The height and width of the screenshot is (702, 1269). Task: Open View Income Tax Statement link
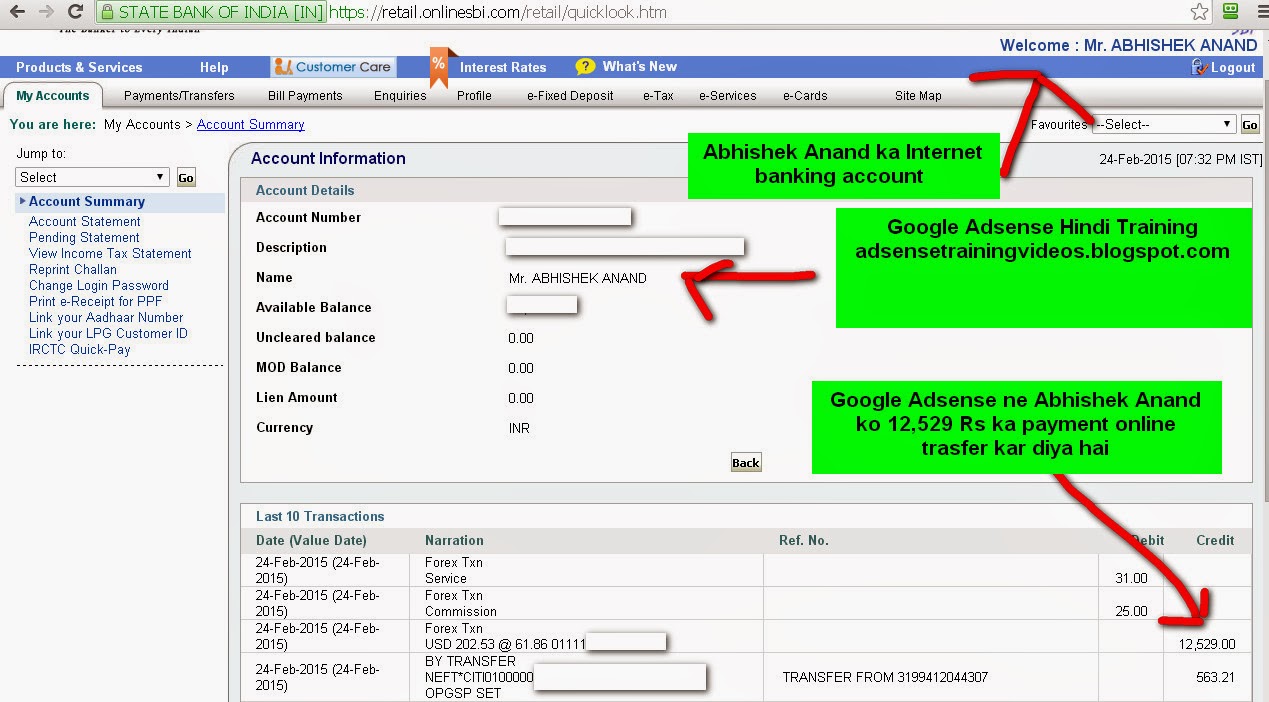pos(110,253)
